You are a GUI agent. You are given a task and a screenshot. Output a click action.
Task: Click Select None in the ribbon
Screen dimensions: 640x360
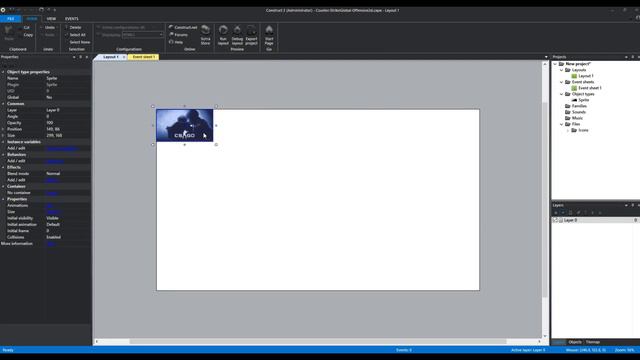pyautogui.click(x=78, y=42)
